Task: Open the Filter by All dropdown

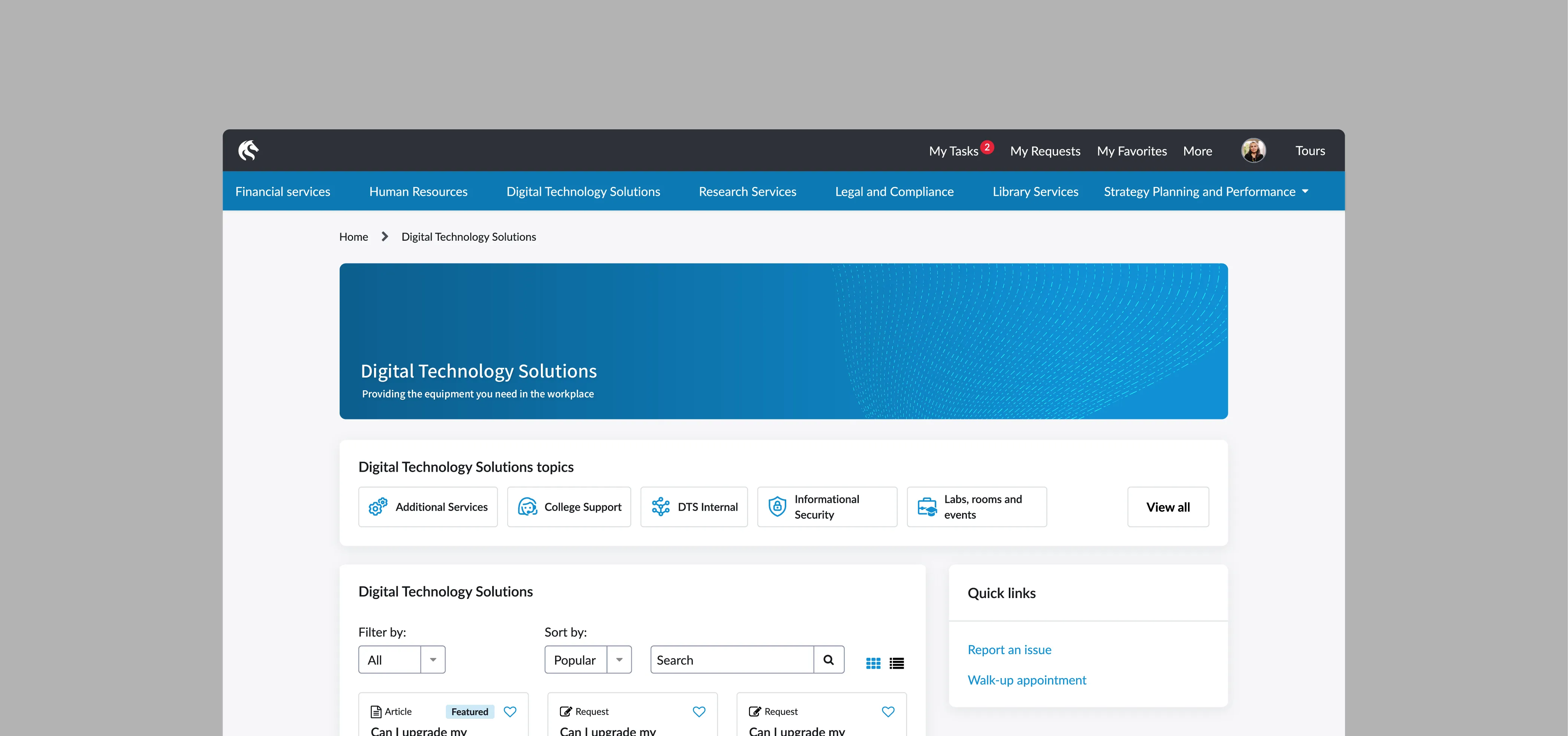Action: click(402, 659)
